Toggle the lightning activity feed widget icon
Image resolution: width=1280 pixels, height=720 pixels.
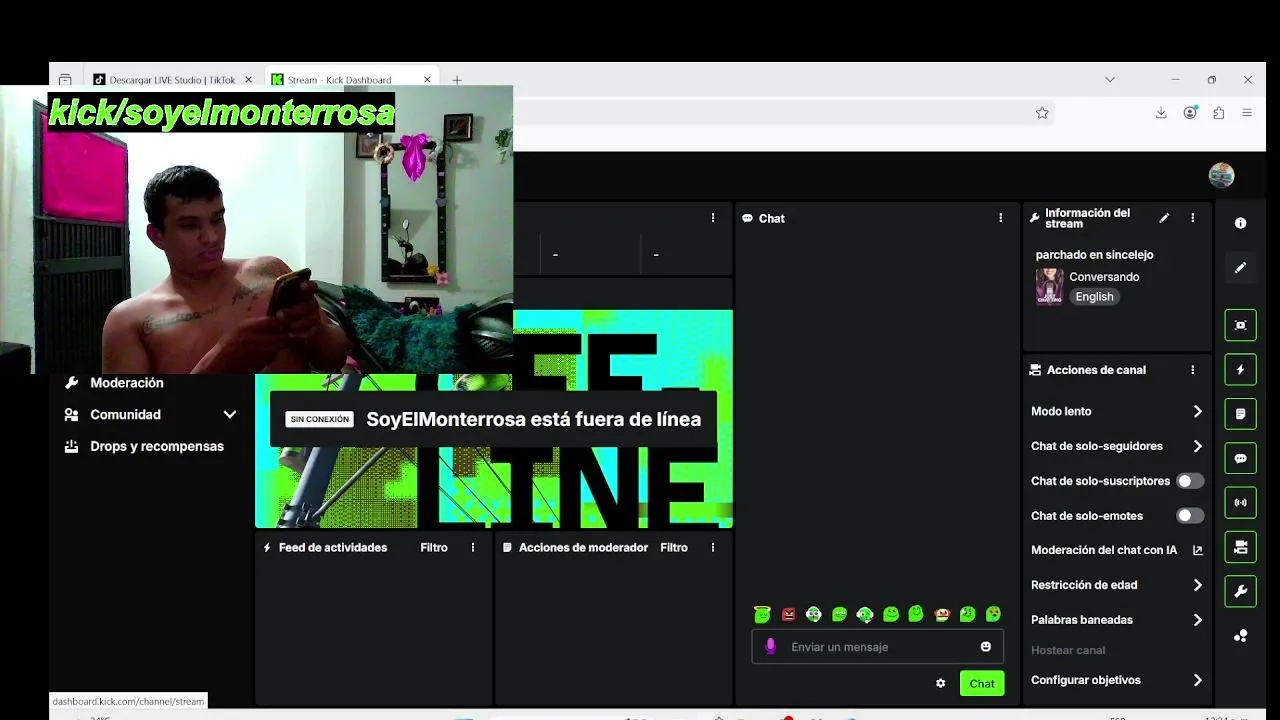pyautogui.click(x=1240, y=369)
